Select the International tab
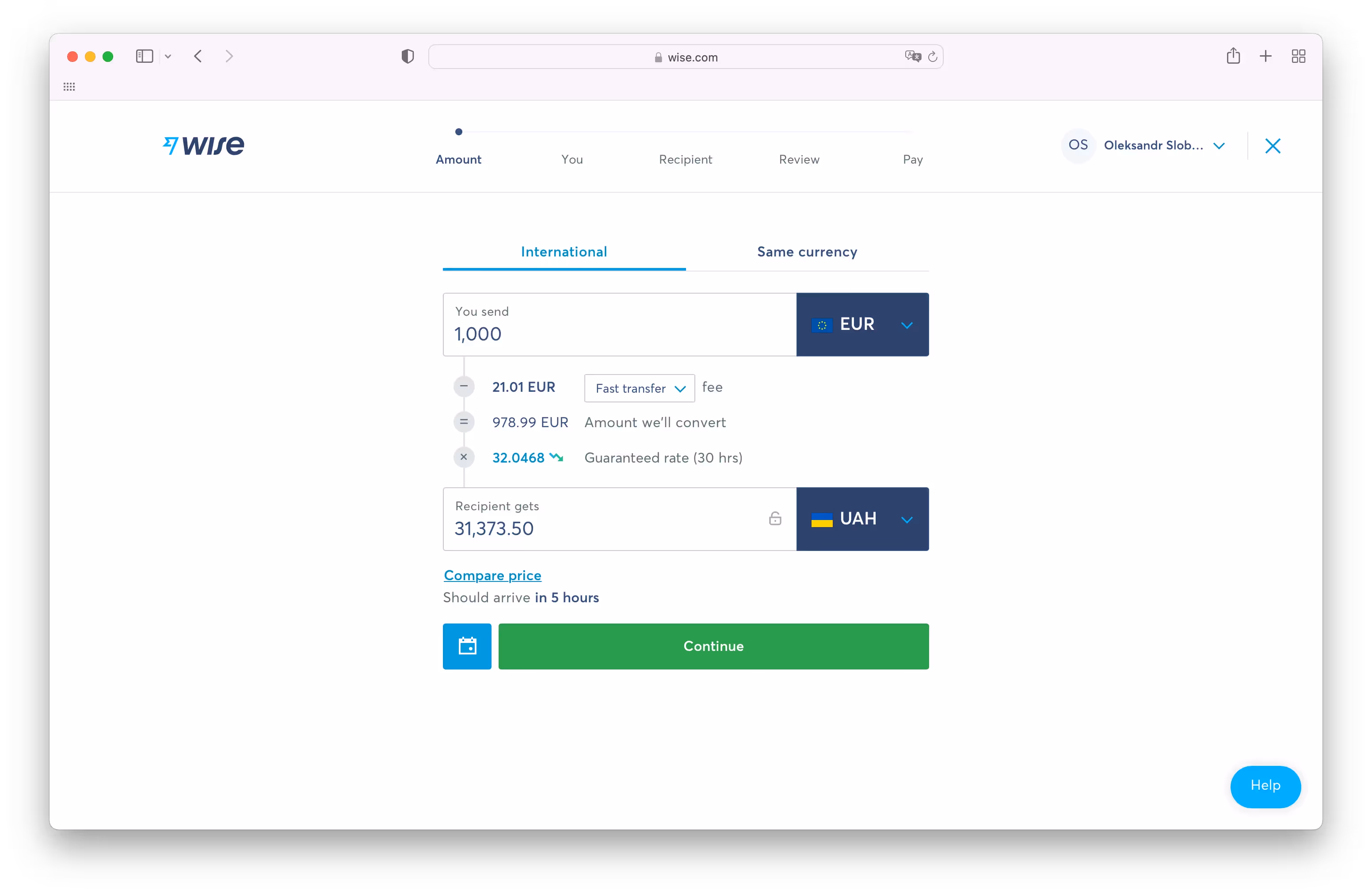This screenshot has height=895, width=1372. 563,252
